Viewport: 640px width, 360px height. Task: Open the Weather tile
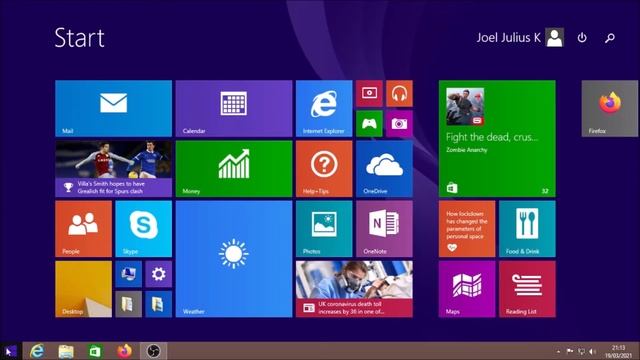point(234,259)
